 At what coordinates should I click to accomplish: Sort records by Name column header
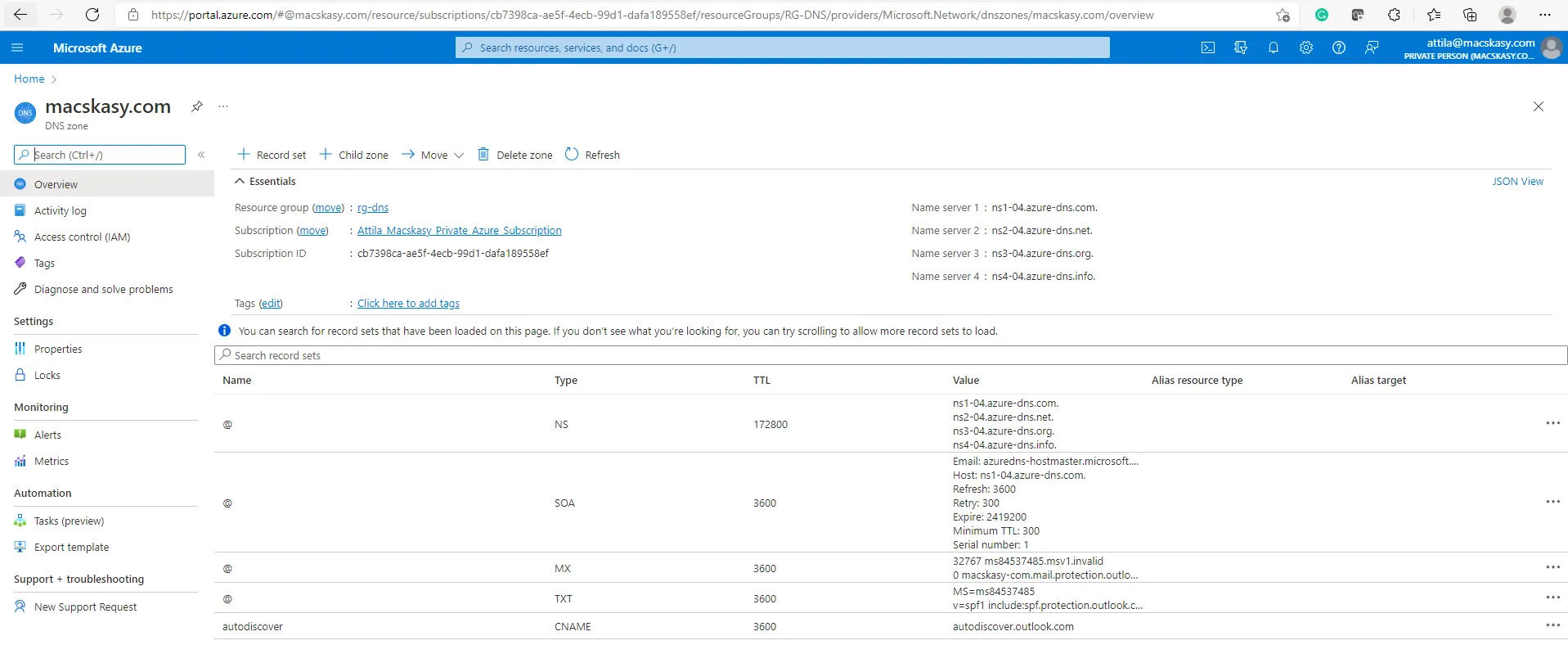point(237,381)
